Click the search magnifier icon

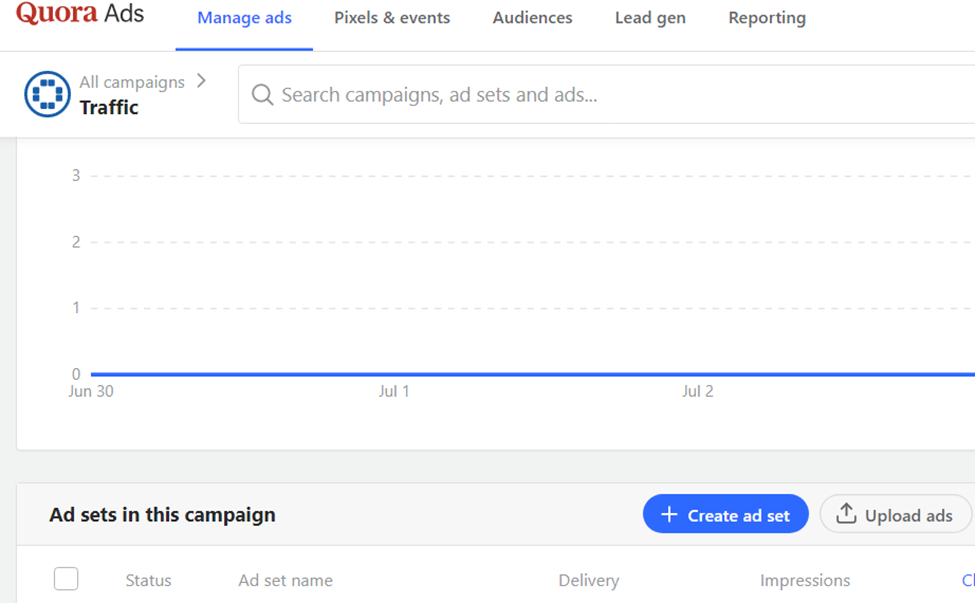pyautogui.click(x=263, y=95)
